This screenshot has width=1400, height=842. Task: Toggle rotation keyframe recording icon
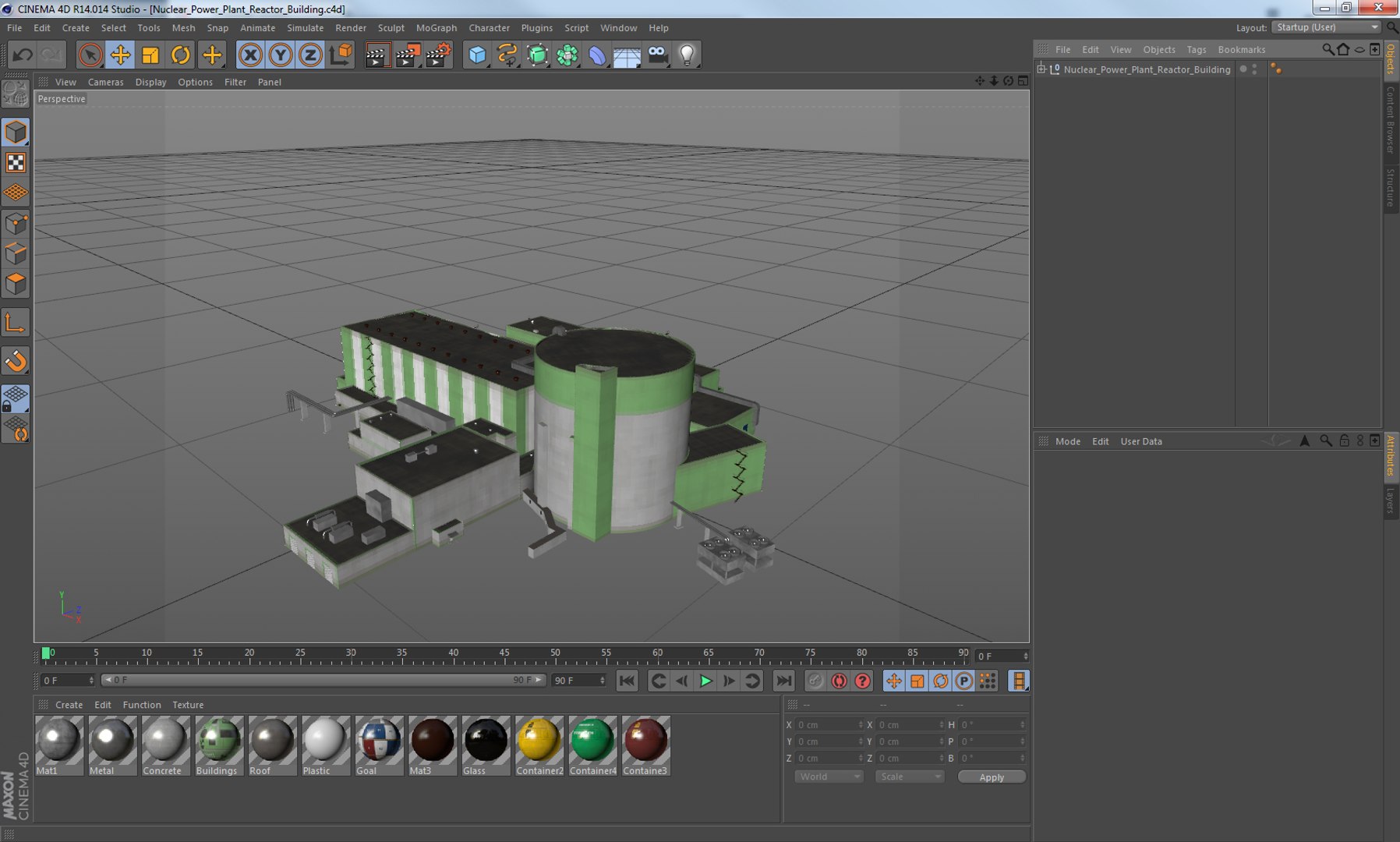941,681
